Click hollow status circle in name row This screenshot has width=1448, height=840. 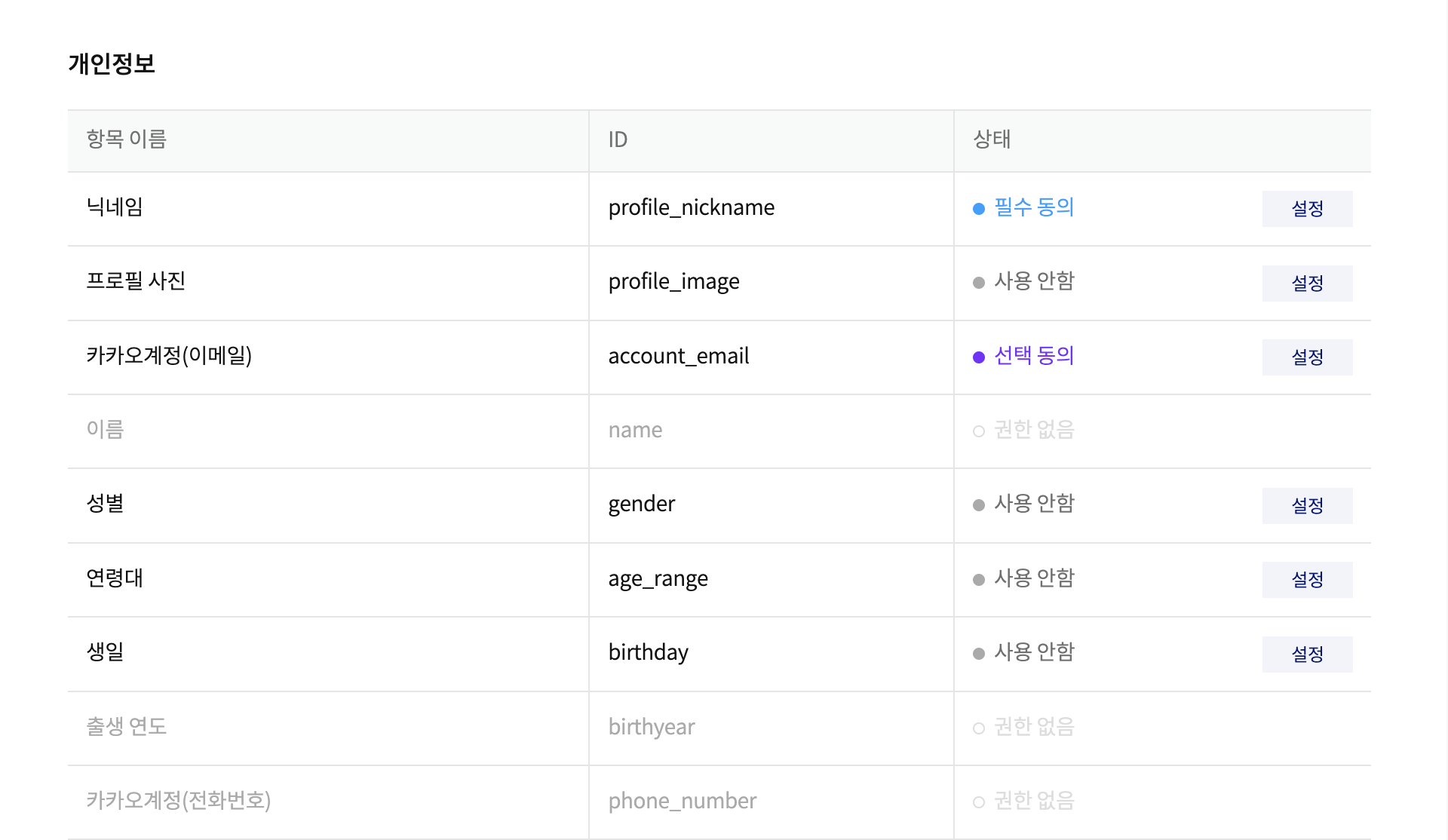point(979,431)
